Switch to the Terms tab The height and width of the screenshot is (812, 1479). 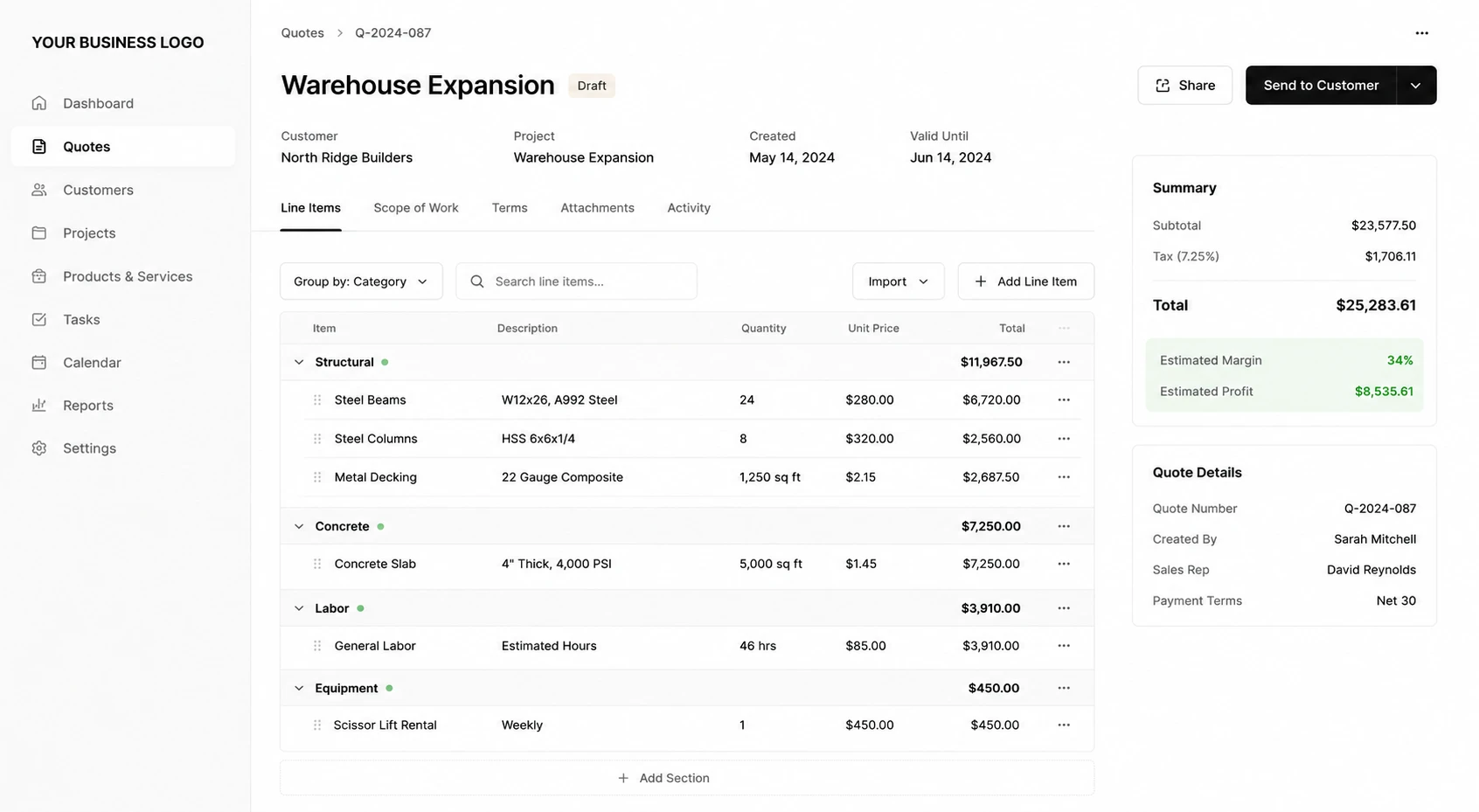(x=510, y=208)
